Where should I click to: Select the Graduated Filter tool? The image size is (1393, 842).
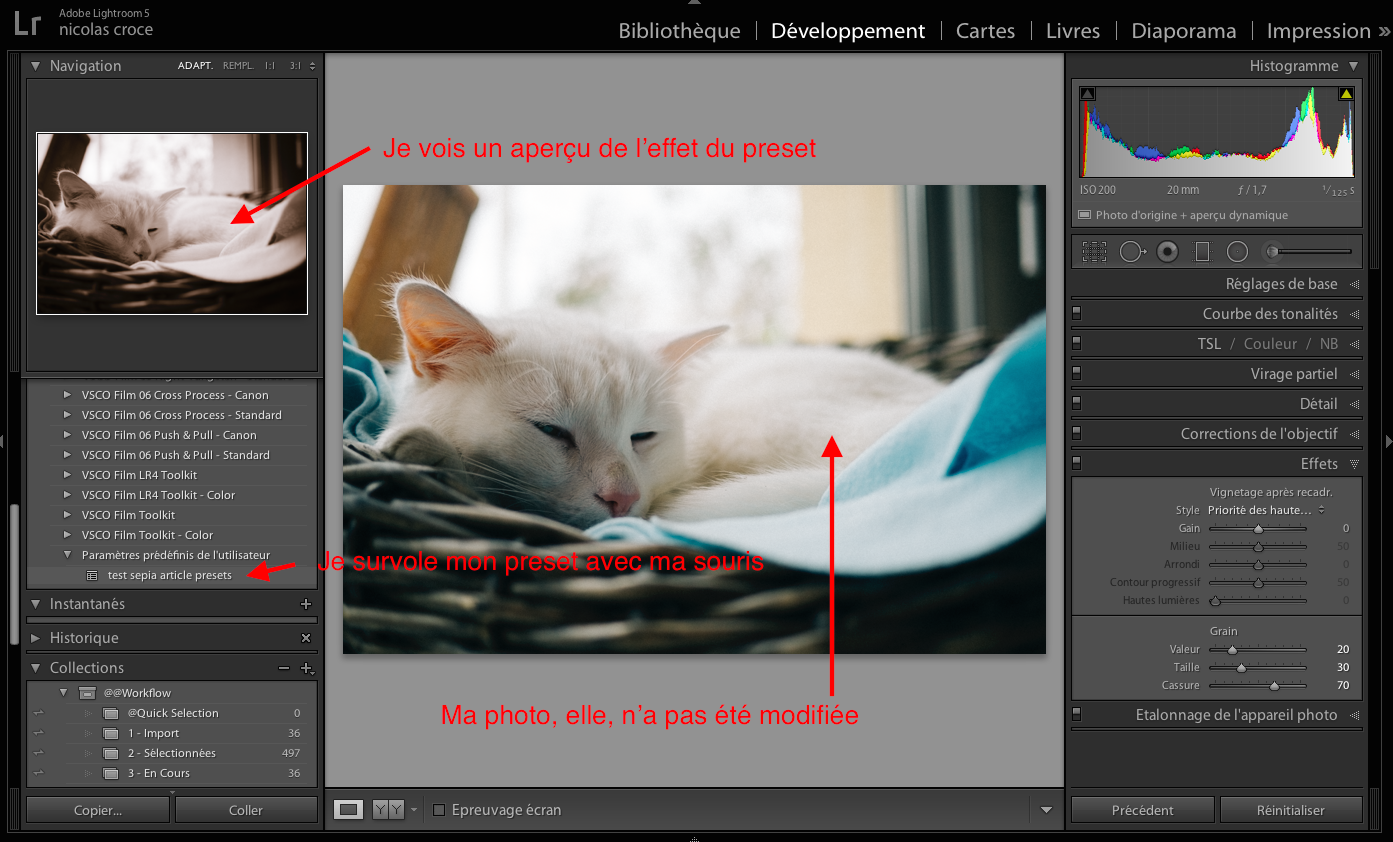click(1202, 252)
